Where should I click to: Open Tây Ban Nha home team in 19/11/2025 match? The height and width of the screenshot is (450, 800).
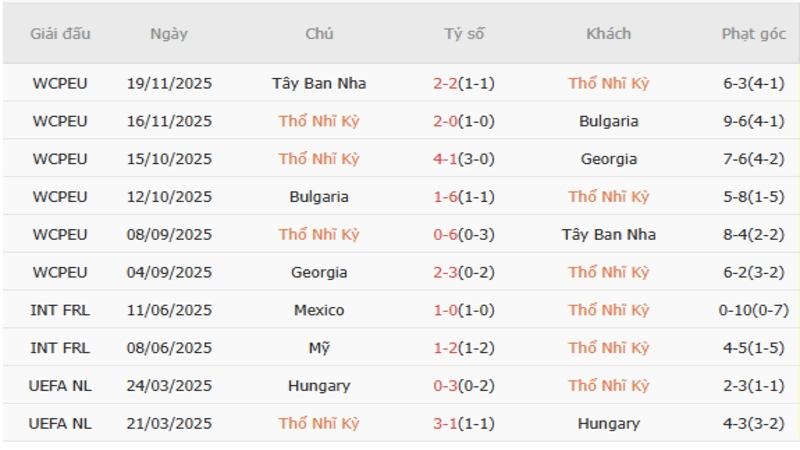click(319, 83)
